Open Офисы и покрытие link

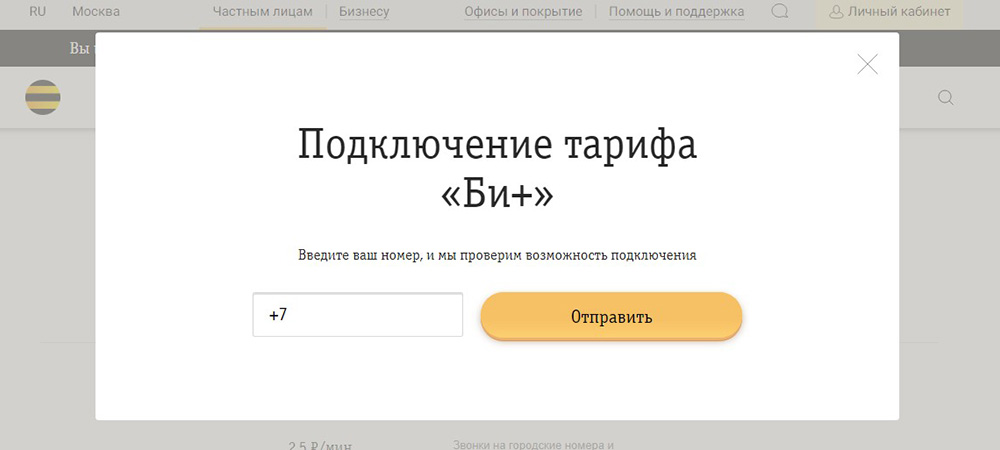tap(523, 12)
